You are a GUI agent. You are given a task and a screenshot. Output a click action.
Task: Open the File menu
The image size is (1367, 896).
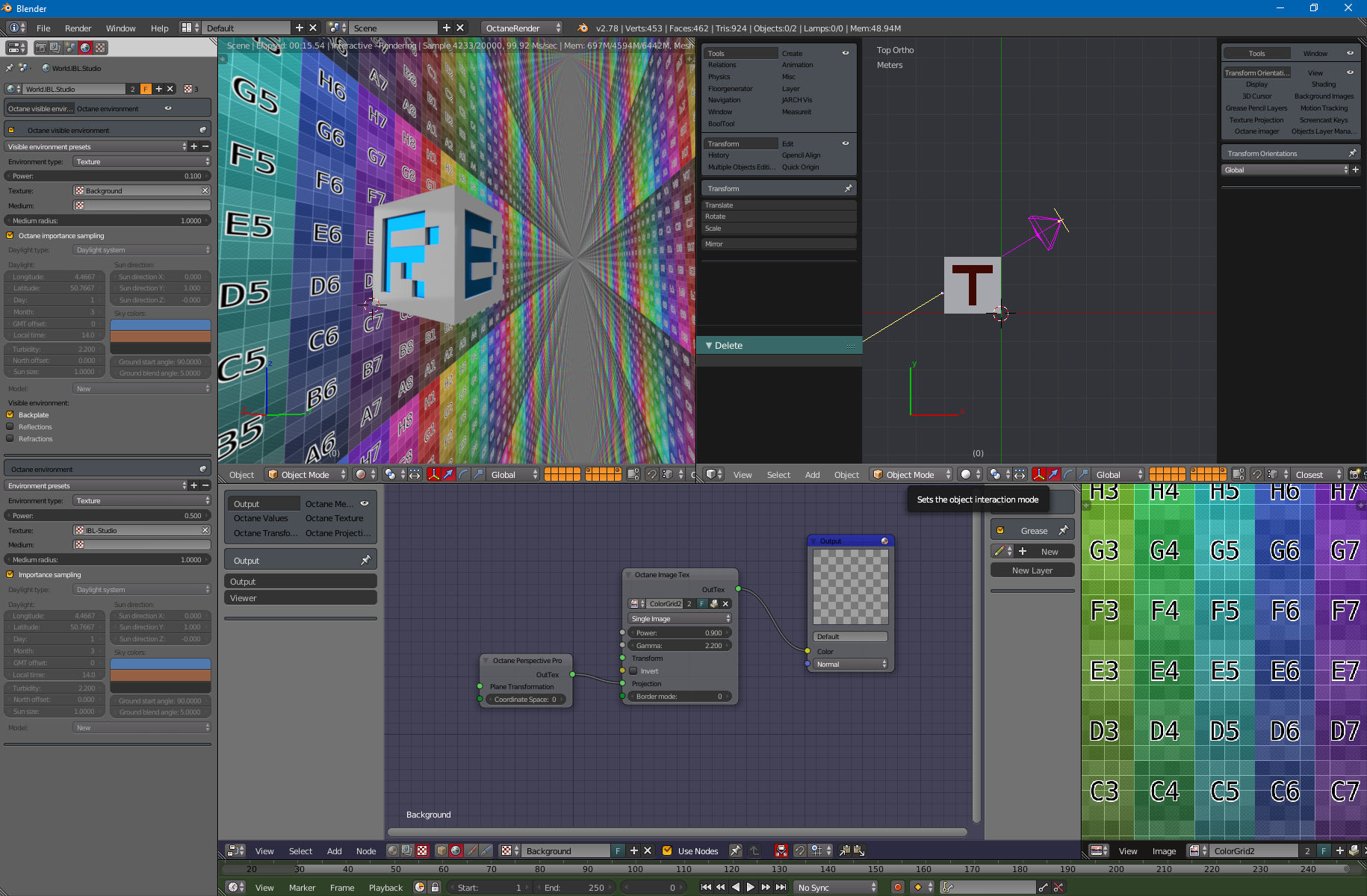click(43, 28)
